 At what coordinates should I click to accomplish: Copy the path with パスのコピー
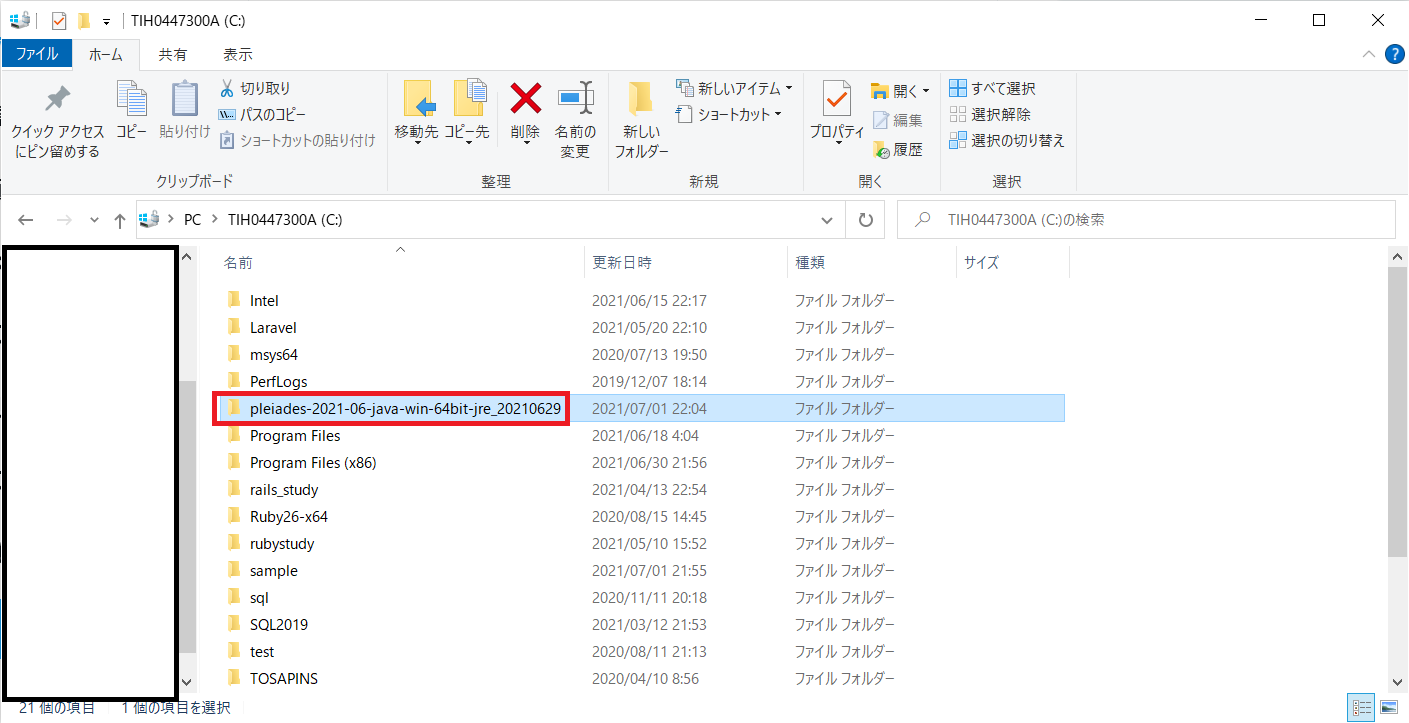coord(263,115)
